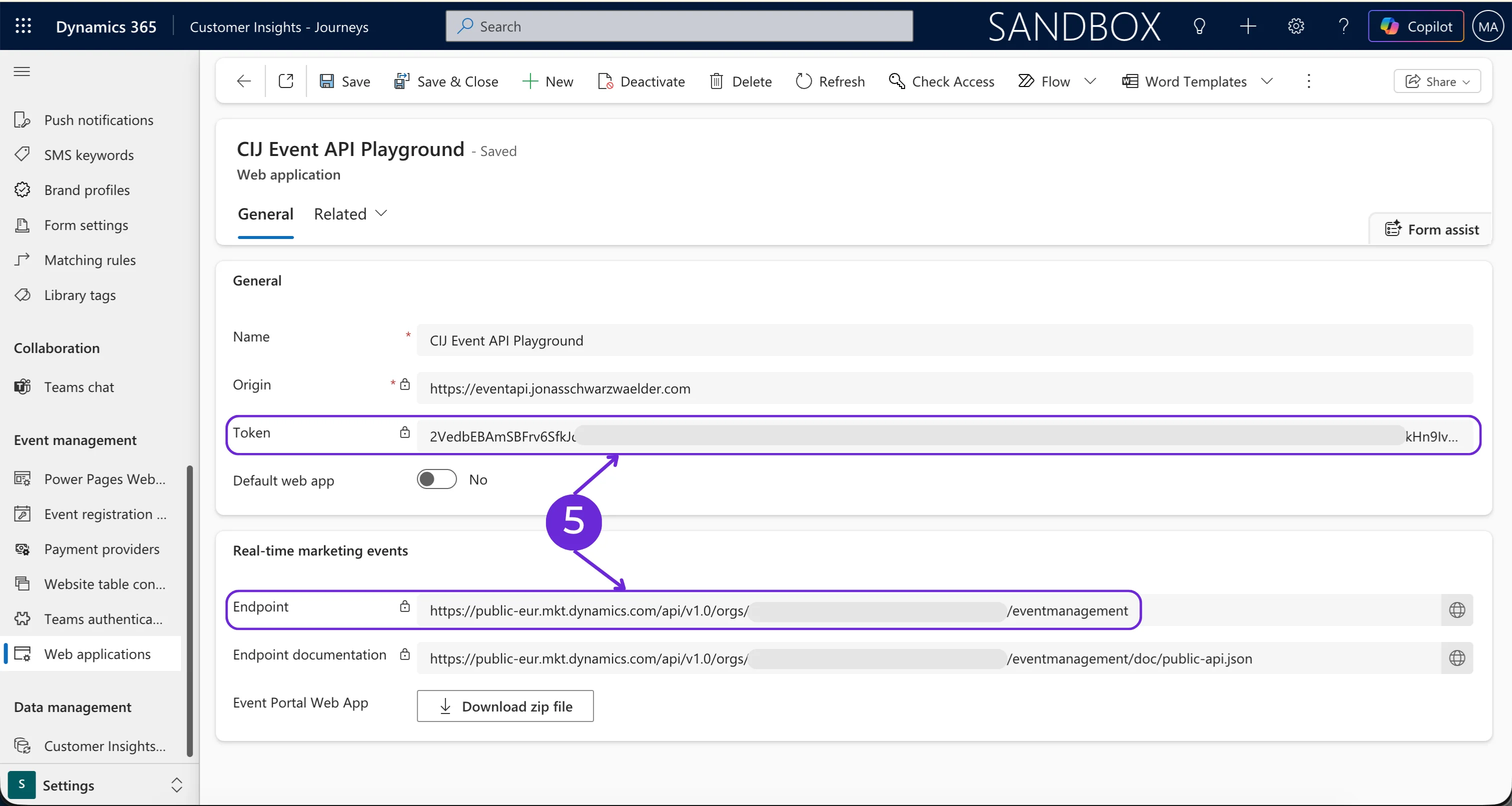Open Library tags in the sidebar
Screen dimensions: 1512x806
tap(91, 295)
